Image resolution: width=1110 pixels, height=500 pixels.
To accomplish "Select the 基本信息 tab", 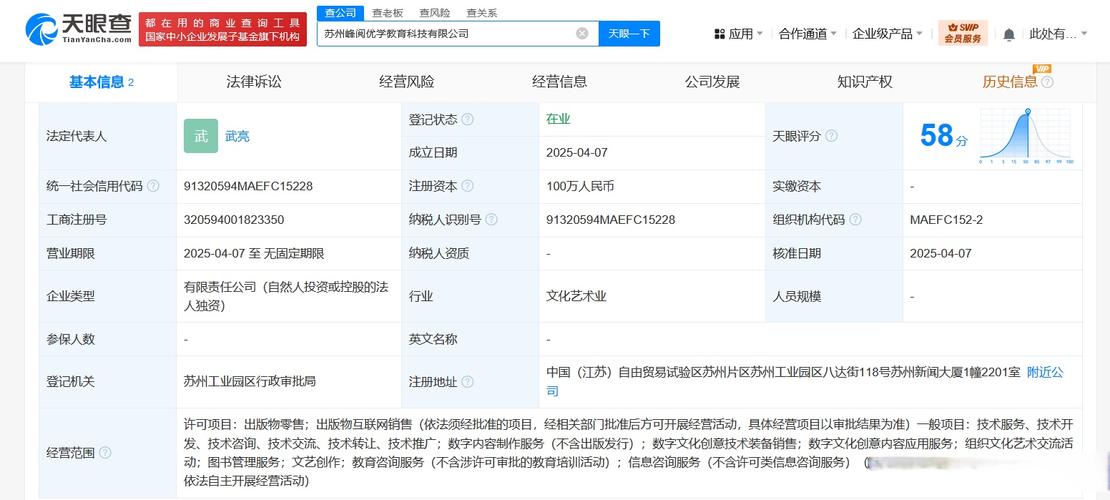I will click(101, 82).
